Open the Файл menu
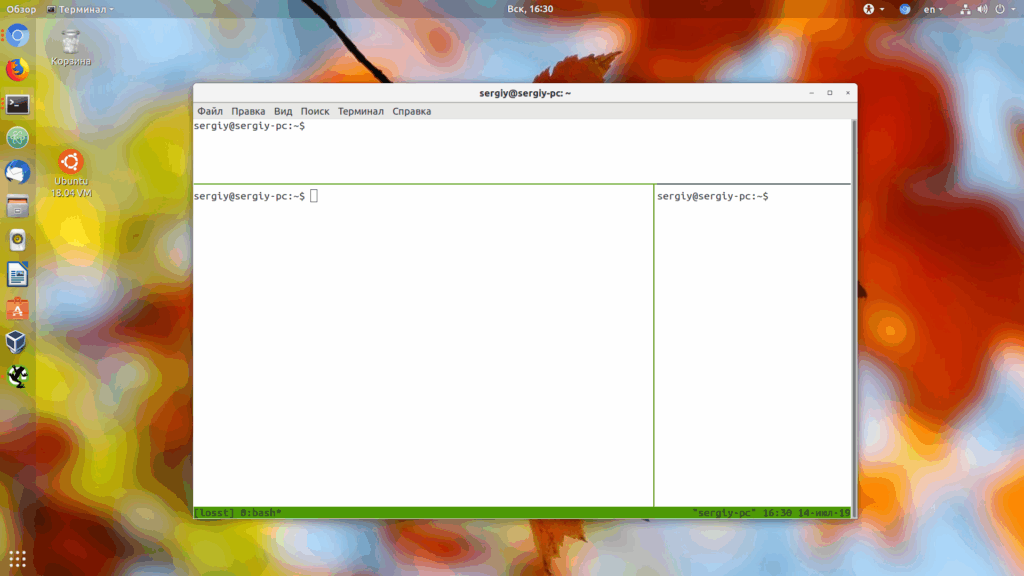This screenshot has width=1024, height=576. click(210, 111)
